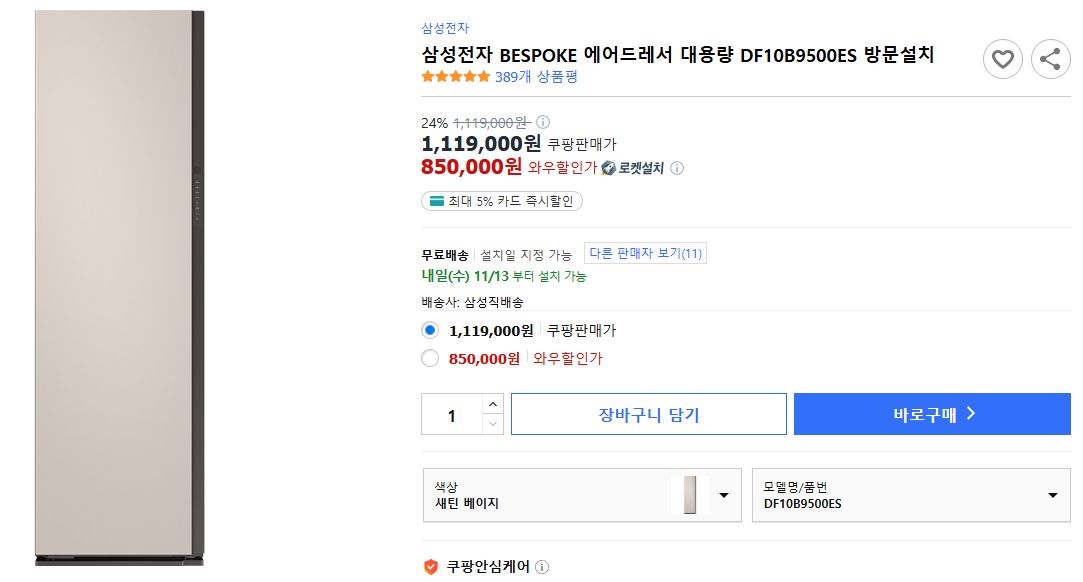Increase quantity with the up stepper arrow
Image resolution: width=1083 pixels, height=582 pixels.
pos(492,405)
